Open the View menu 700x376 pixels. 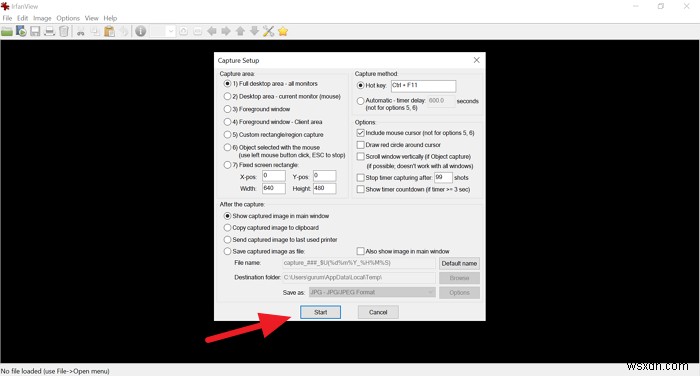click(x=92, y=18)
